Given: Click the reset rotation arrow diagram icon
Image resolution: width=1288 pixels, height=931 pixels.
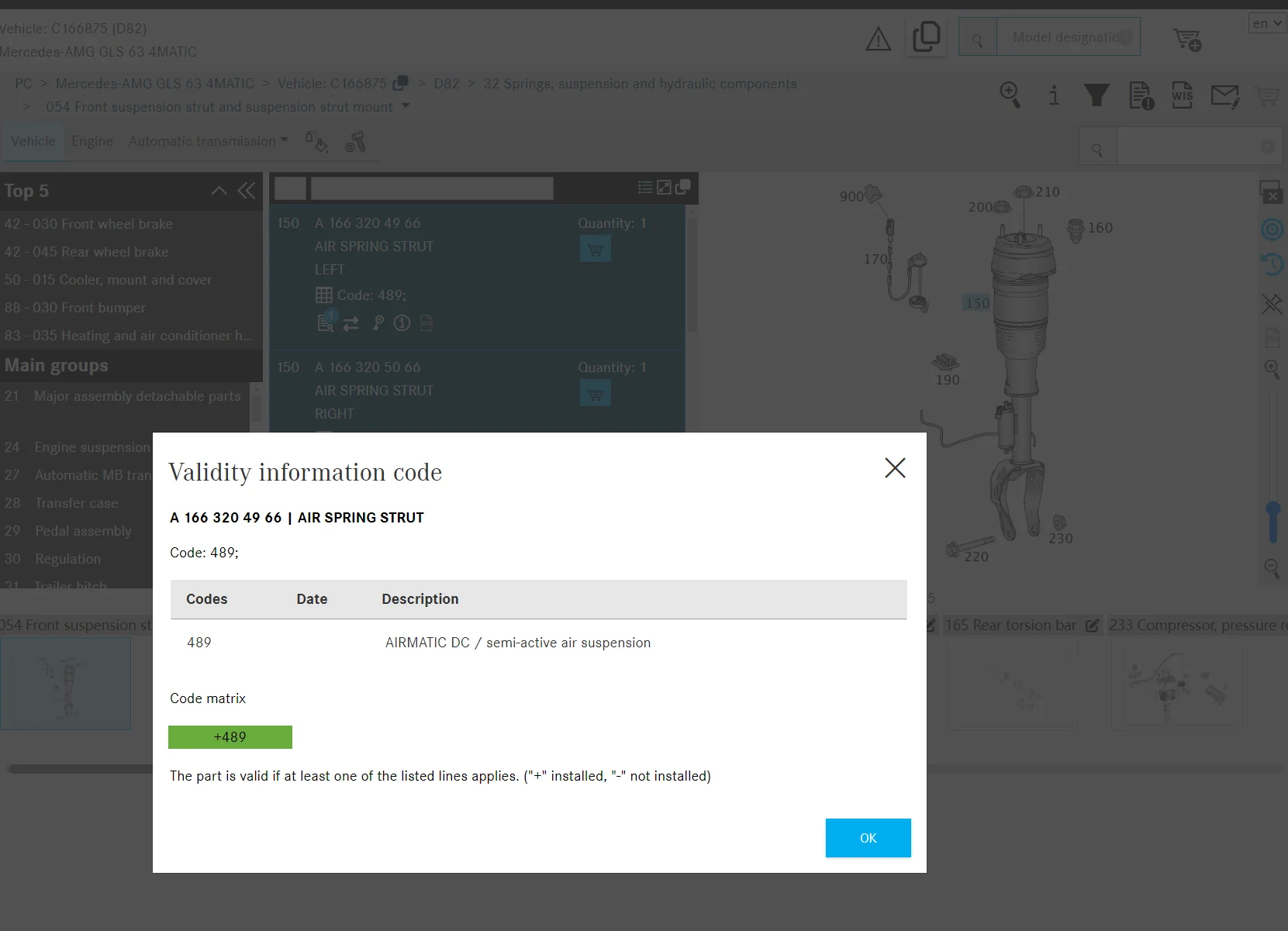Looking at the screenshot, I should tap(1272, 265).
